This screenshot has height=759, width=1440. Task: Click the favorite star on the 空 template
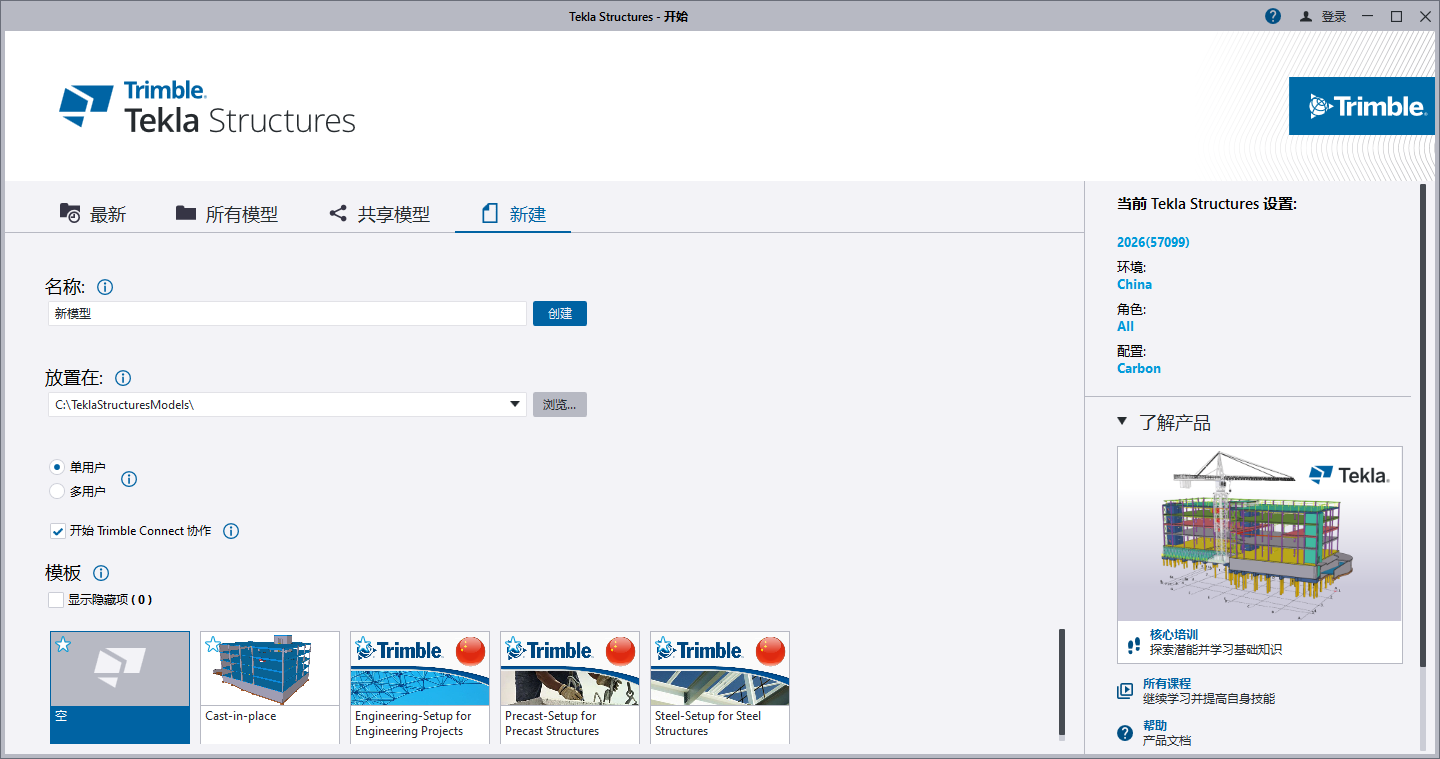pos(63,645)
